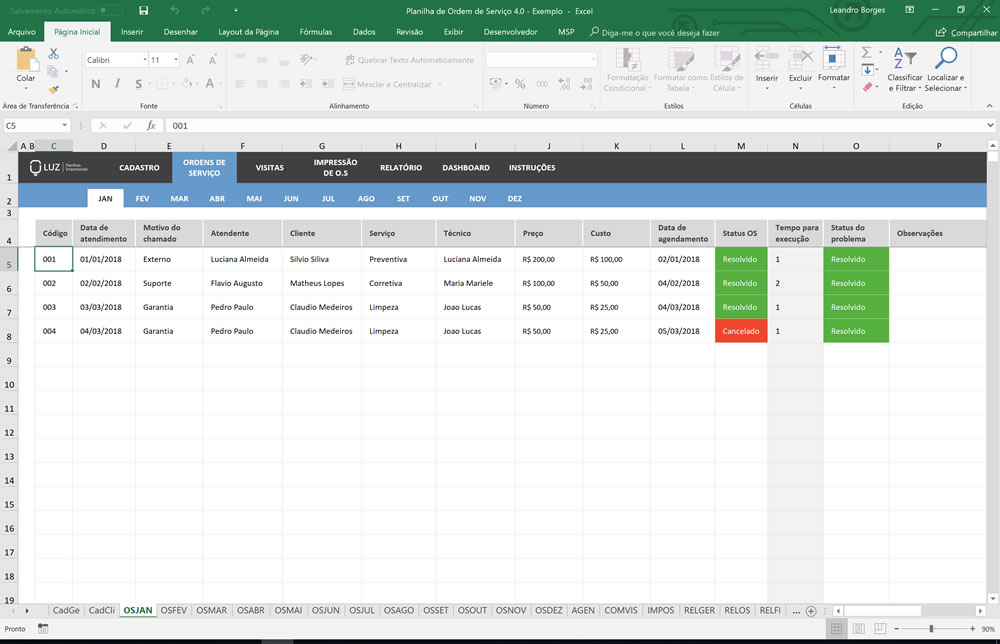Expand the formula bar chevron
1000x644 pixels.
click(x=990, y=126)
